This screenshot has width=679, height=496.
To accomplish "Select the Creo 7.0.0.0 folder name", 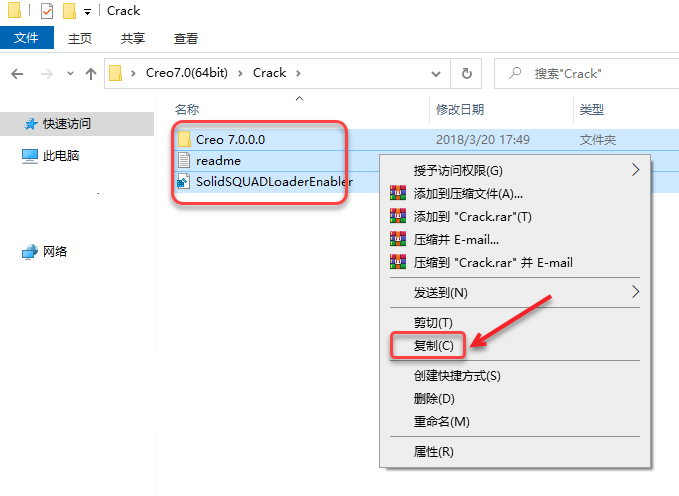I will pyautogui.click(x=230, y=140).
